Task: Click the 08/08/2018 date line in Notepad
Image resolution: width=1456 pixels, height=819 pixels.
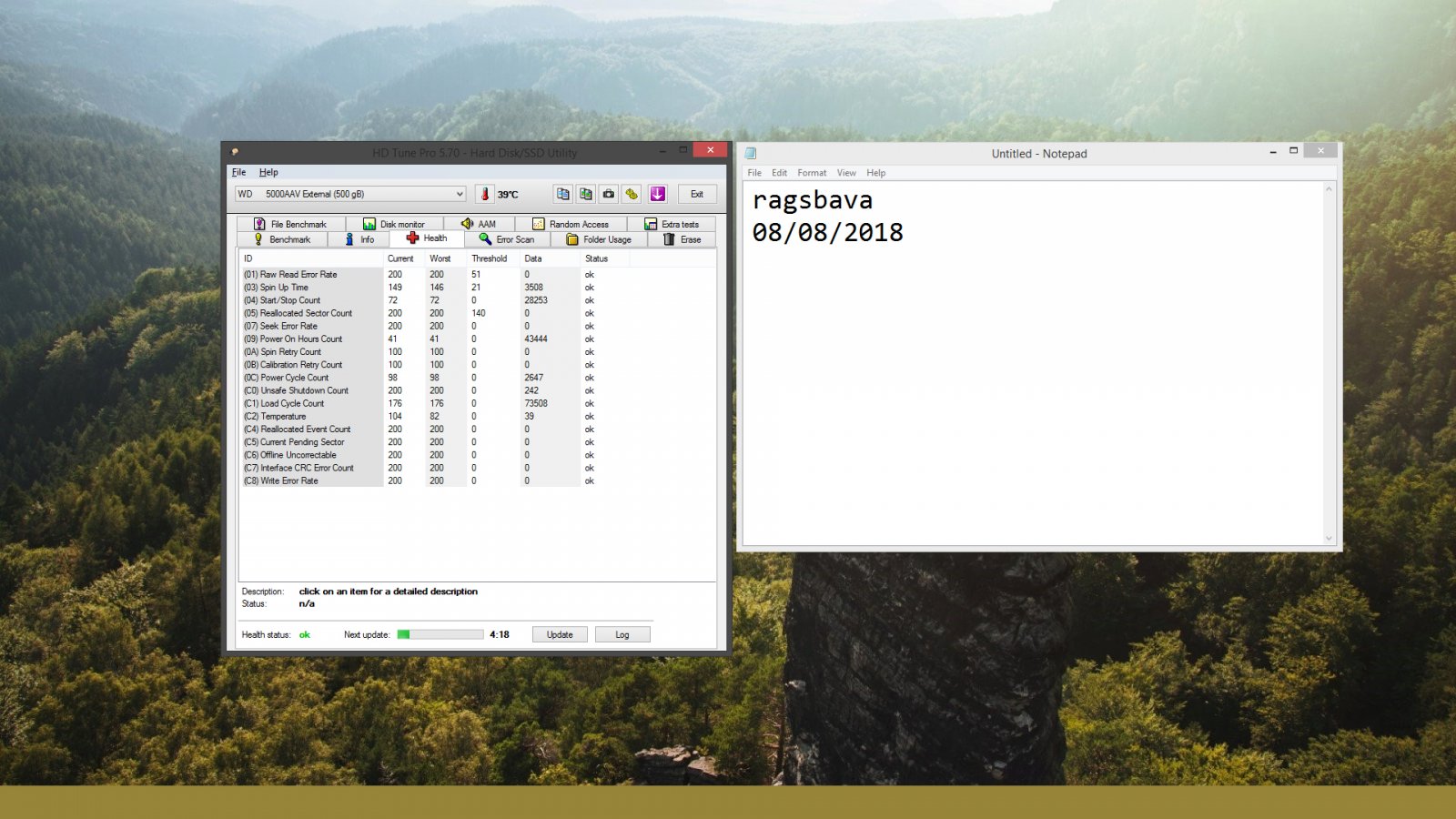Action: pos(828,233)
